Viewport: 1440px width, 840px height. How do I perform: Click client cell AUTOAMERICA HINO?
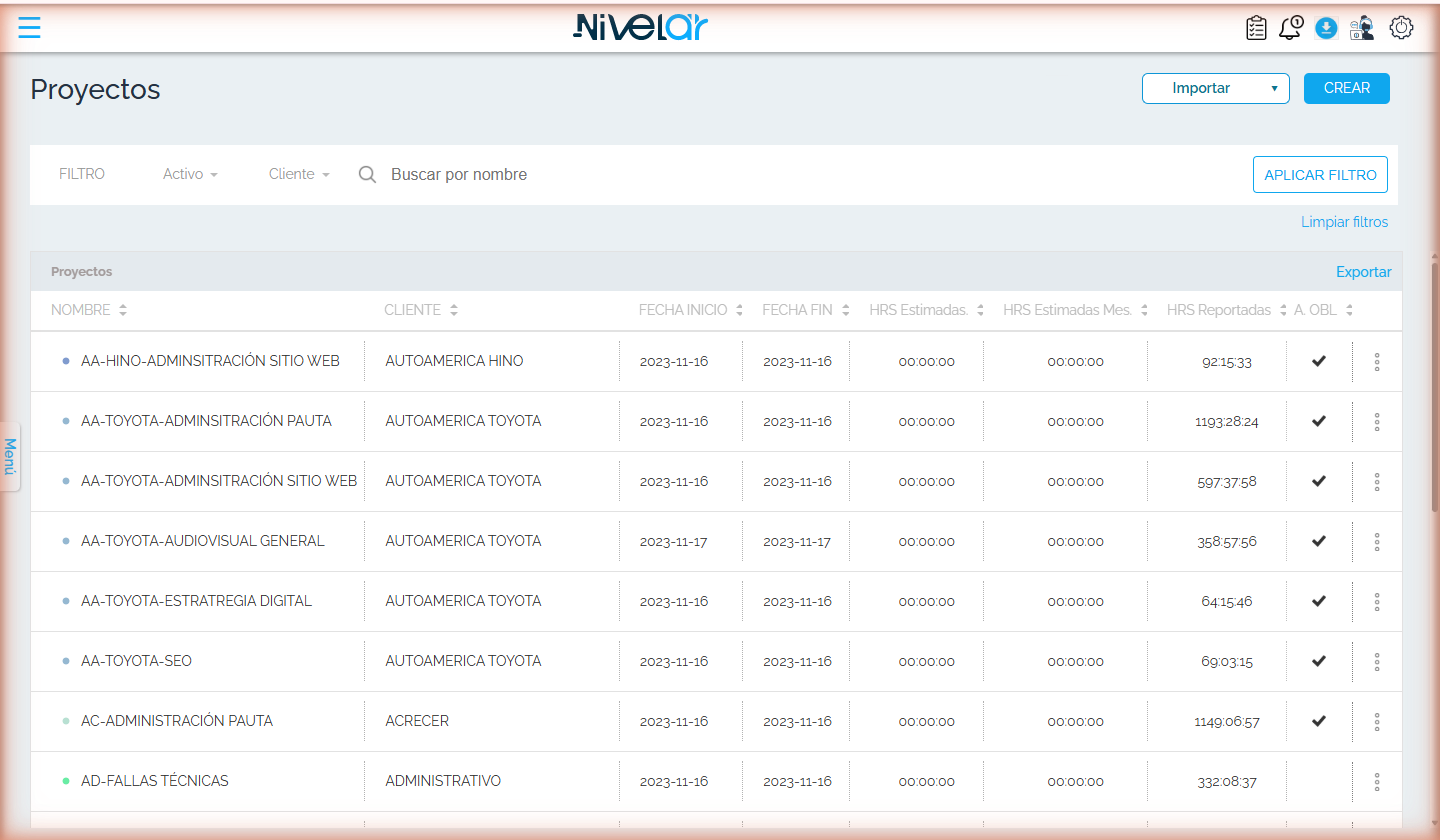click(454, 361)
